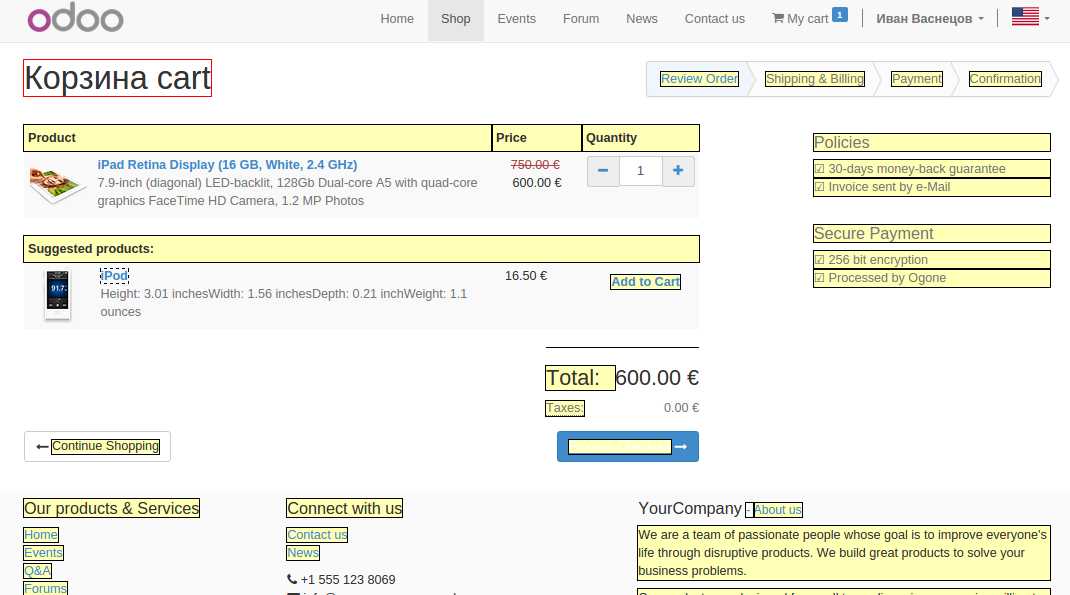The height and width of the screenshot is (595, 1070).
Task: Increase quantity with plus button
Action: click(678, 171)
